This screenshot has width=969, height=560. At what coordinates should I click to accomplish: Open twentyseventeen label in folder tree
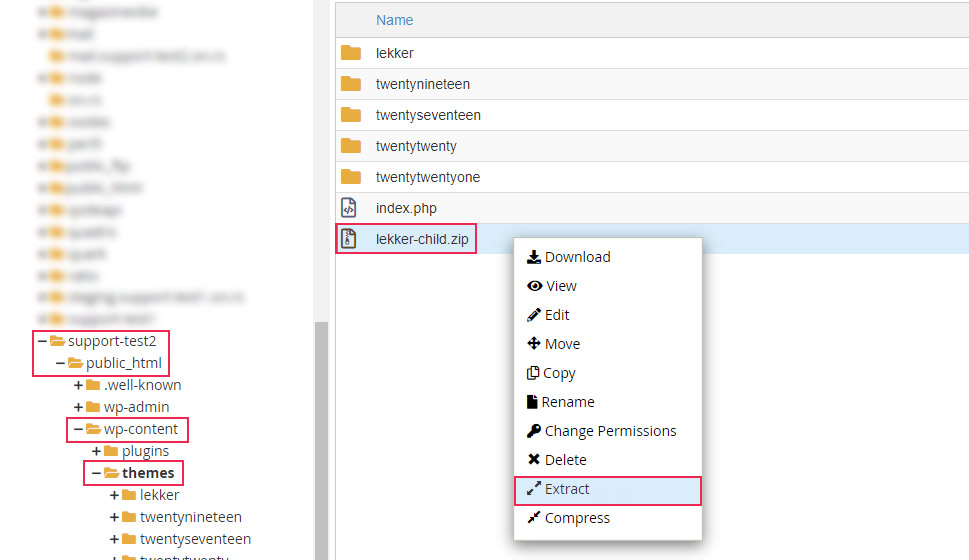coord(195,539)
